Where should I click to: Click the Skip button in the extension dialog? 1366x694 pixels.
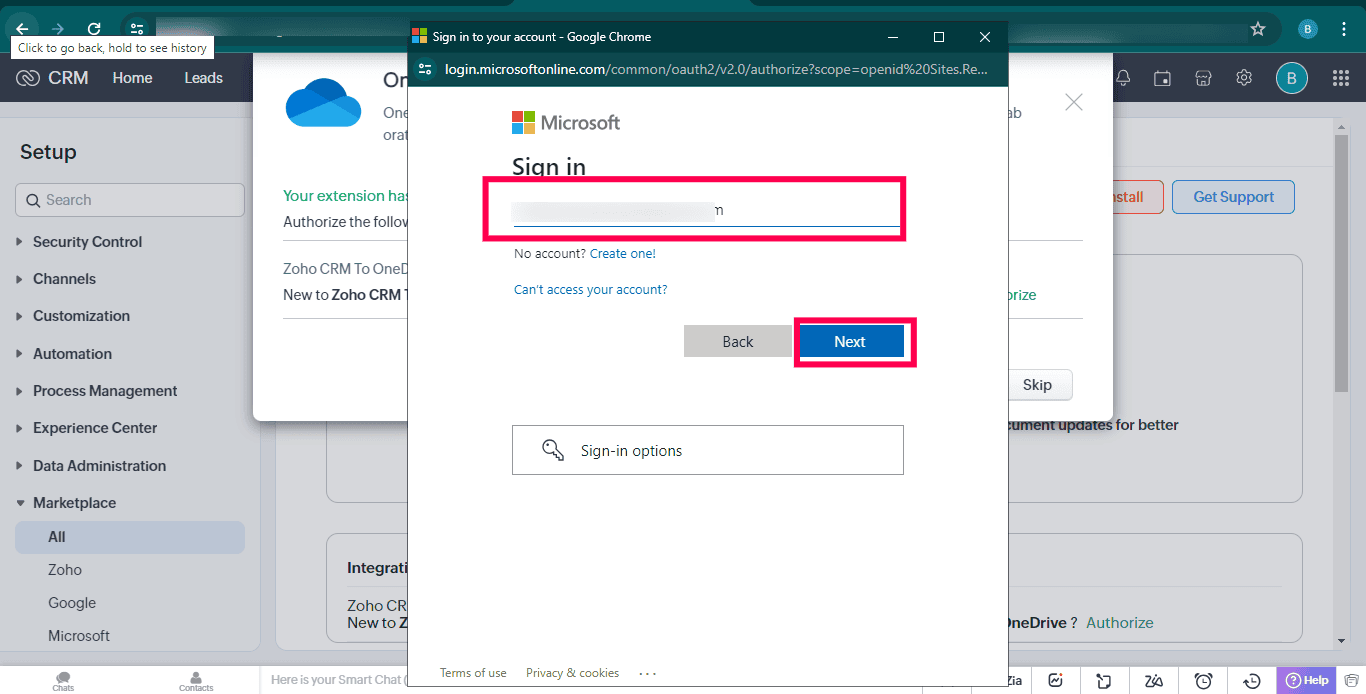1037,385
